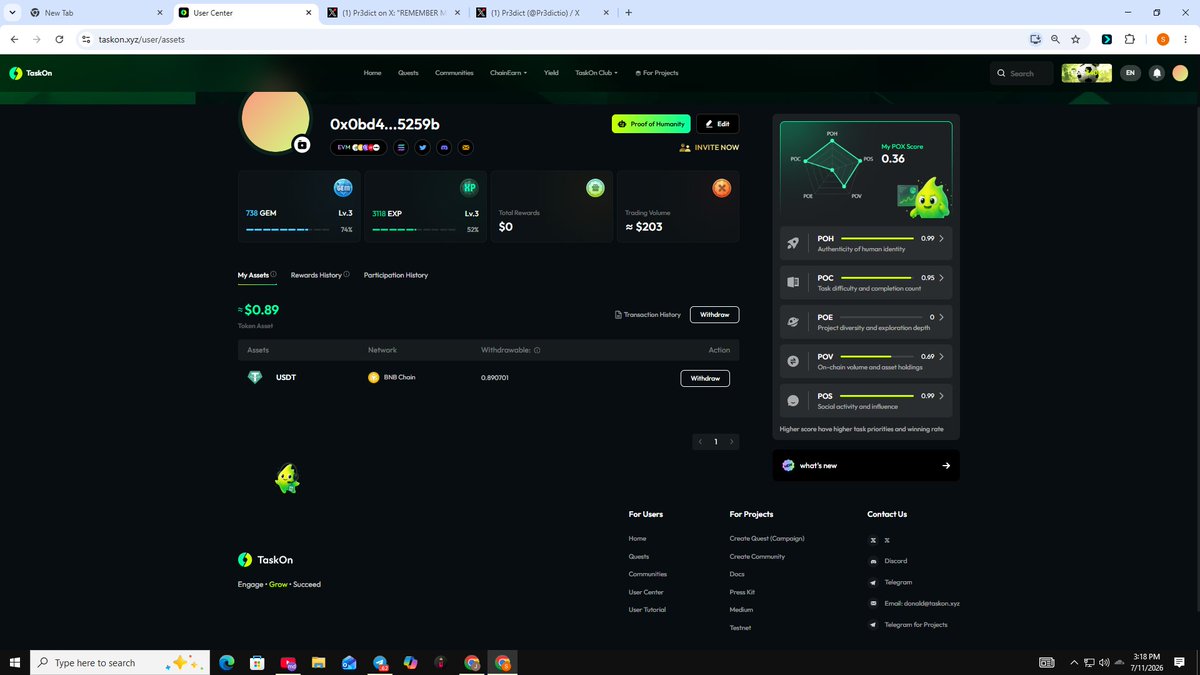The width and height of the screenshot is (1200, 675).
Task: Open the EVM wallet chains badge
Action: [x=359, y=147]
